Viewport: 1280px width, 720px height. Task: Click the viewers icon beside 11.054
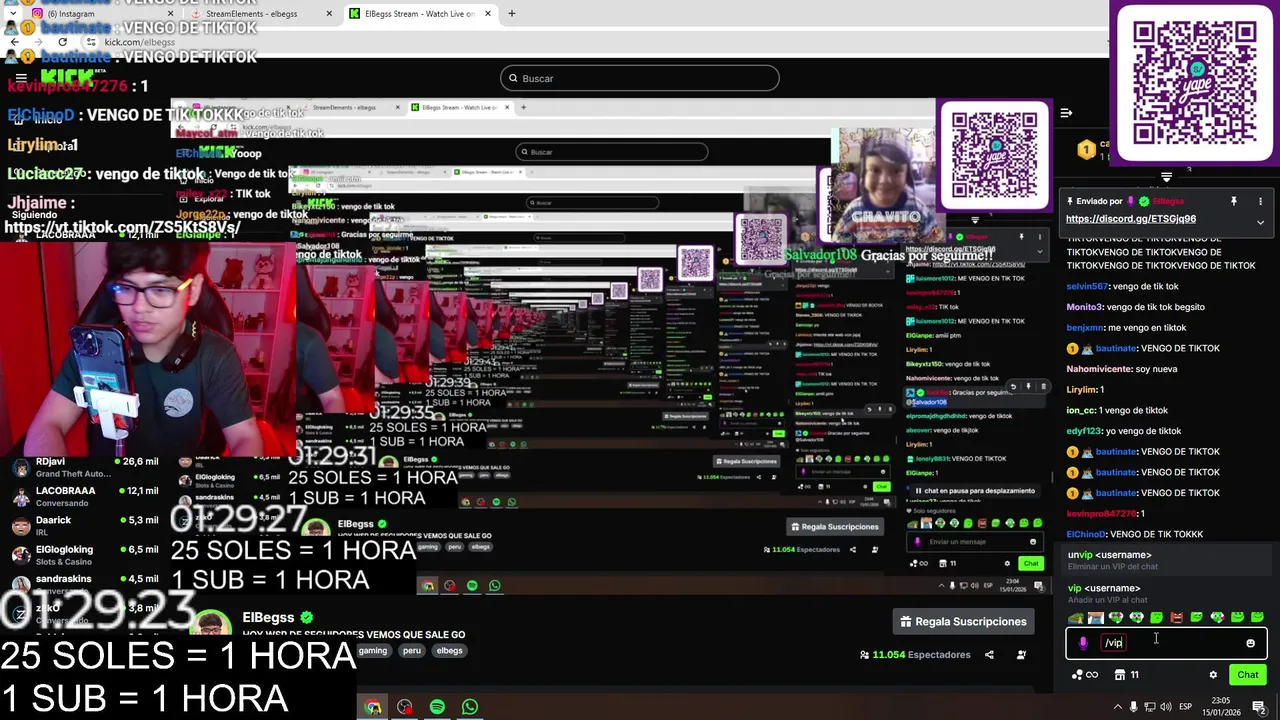coord(864,655)
